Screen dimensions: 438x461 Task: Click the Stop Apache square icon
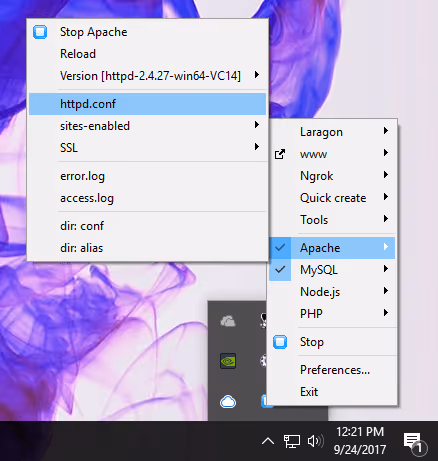click(x=40, y=32)
